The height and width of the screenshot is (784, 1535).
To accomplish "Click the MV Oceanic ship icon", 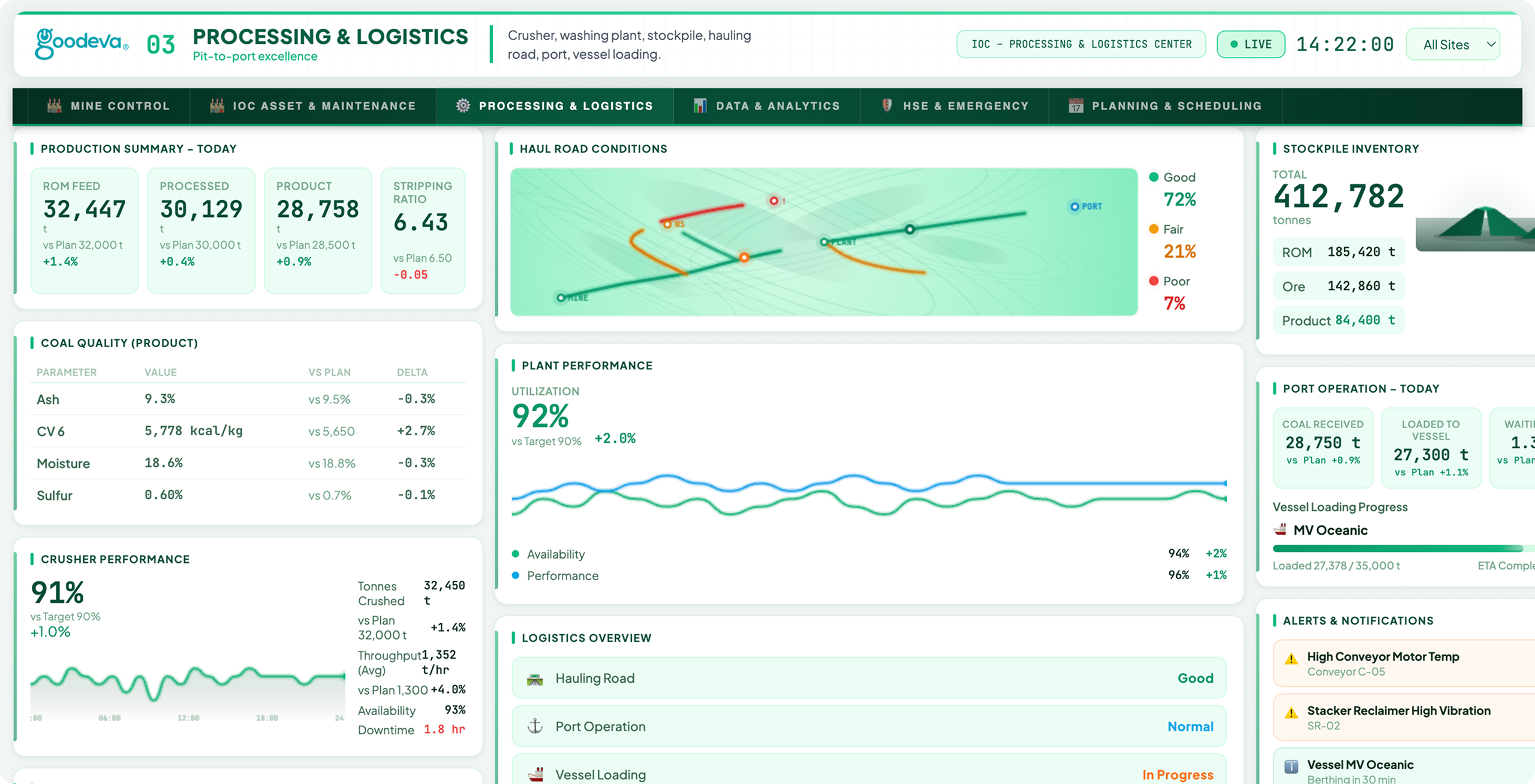I will pos(1280,530).
